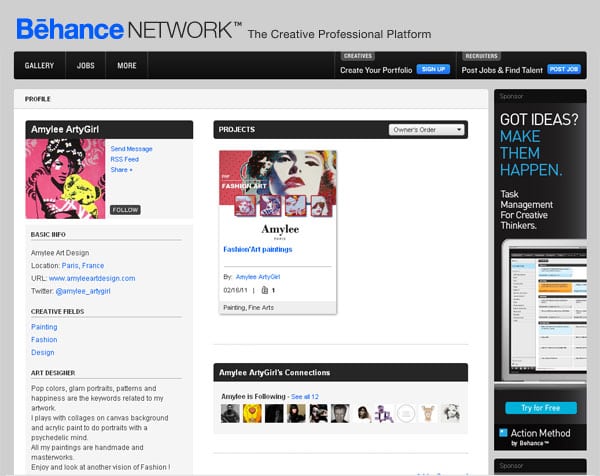Open the Jobs menu item
This screenshot has height=476, width=600.
coord(85,65)
